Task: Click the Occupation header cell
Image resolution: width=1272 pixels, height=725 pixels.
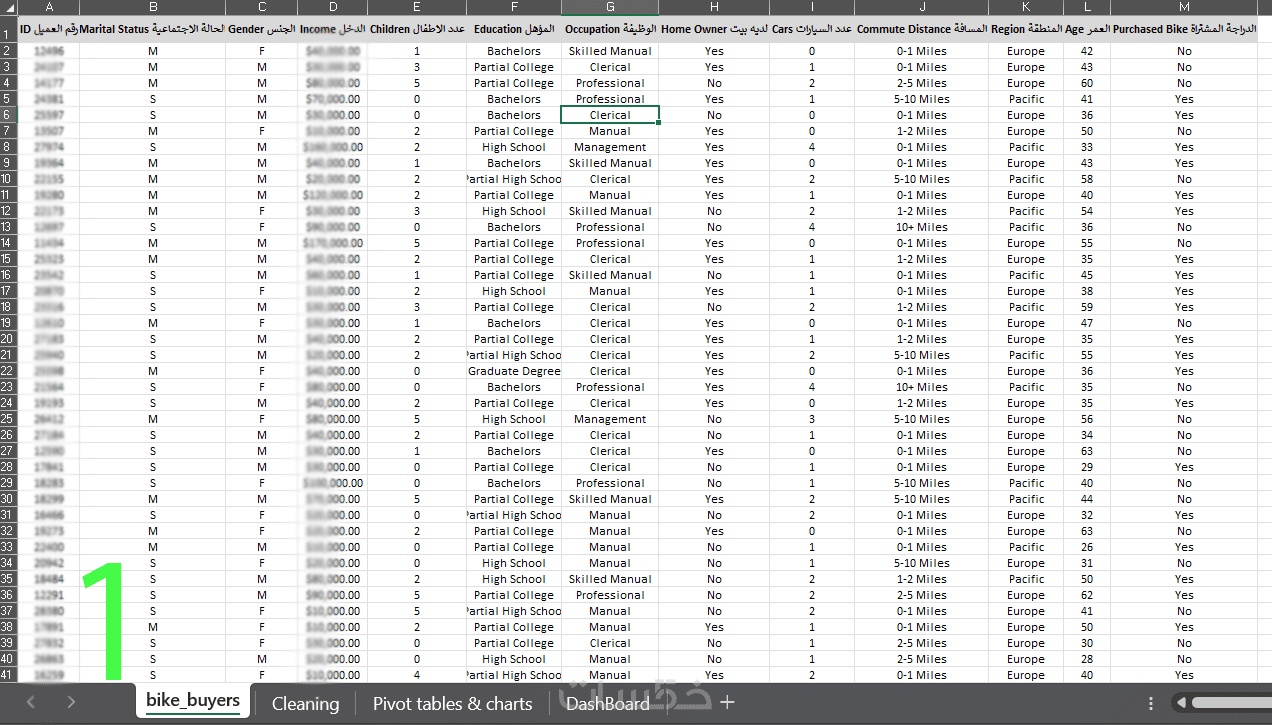Action: coord(610,29)
